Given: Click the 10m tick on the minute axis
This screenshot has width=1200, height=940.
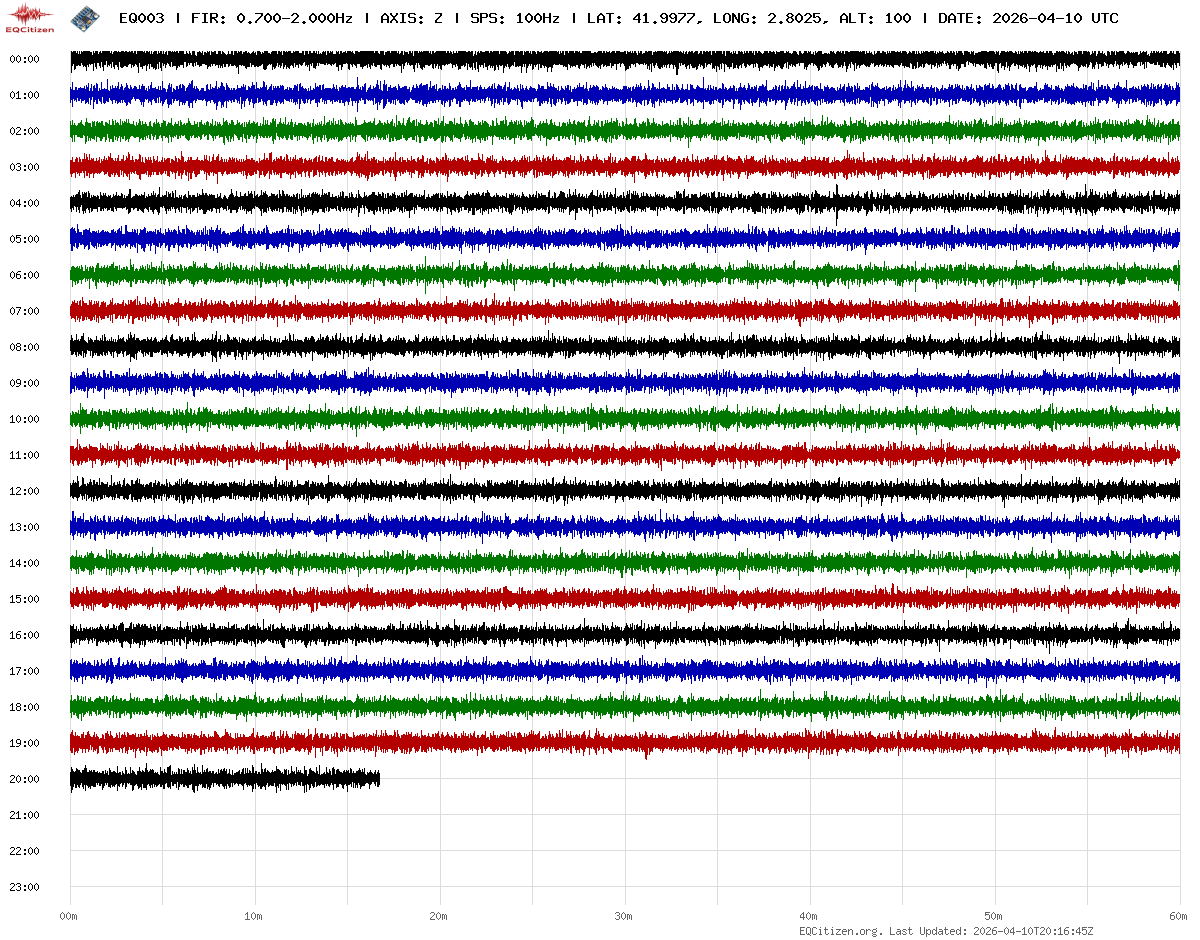Looking at the screenshot, I should tap(254, 916).
